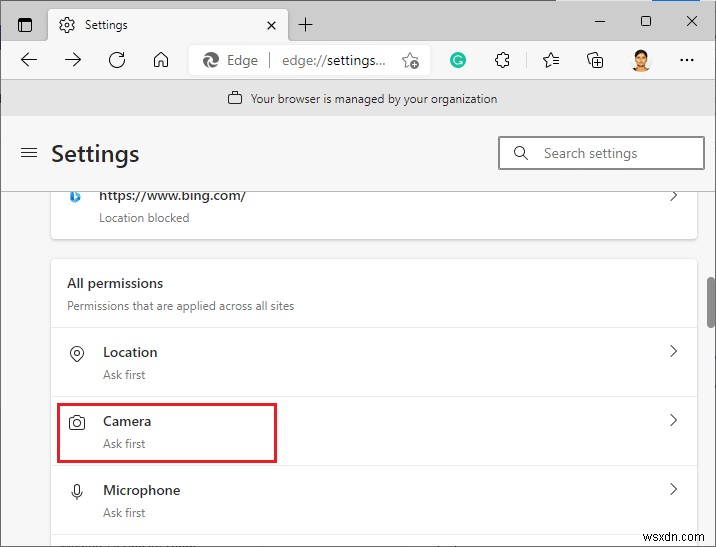Screen dimensions: 716x547
Task: Open the Collections icon
Action: pyautogui.click(x=595, y=60)
